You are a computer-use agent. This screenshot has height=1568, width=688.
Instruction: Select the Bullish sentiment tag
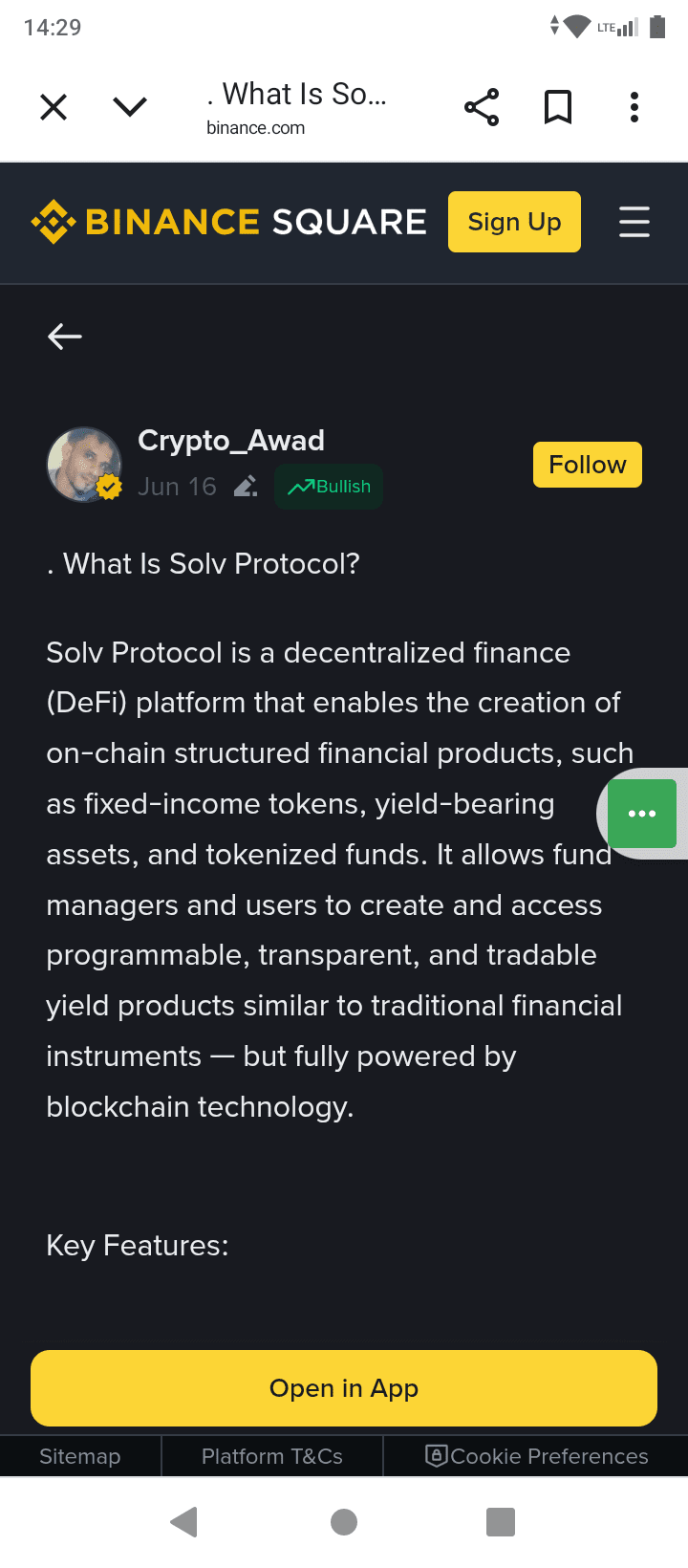click(329, 487)
